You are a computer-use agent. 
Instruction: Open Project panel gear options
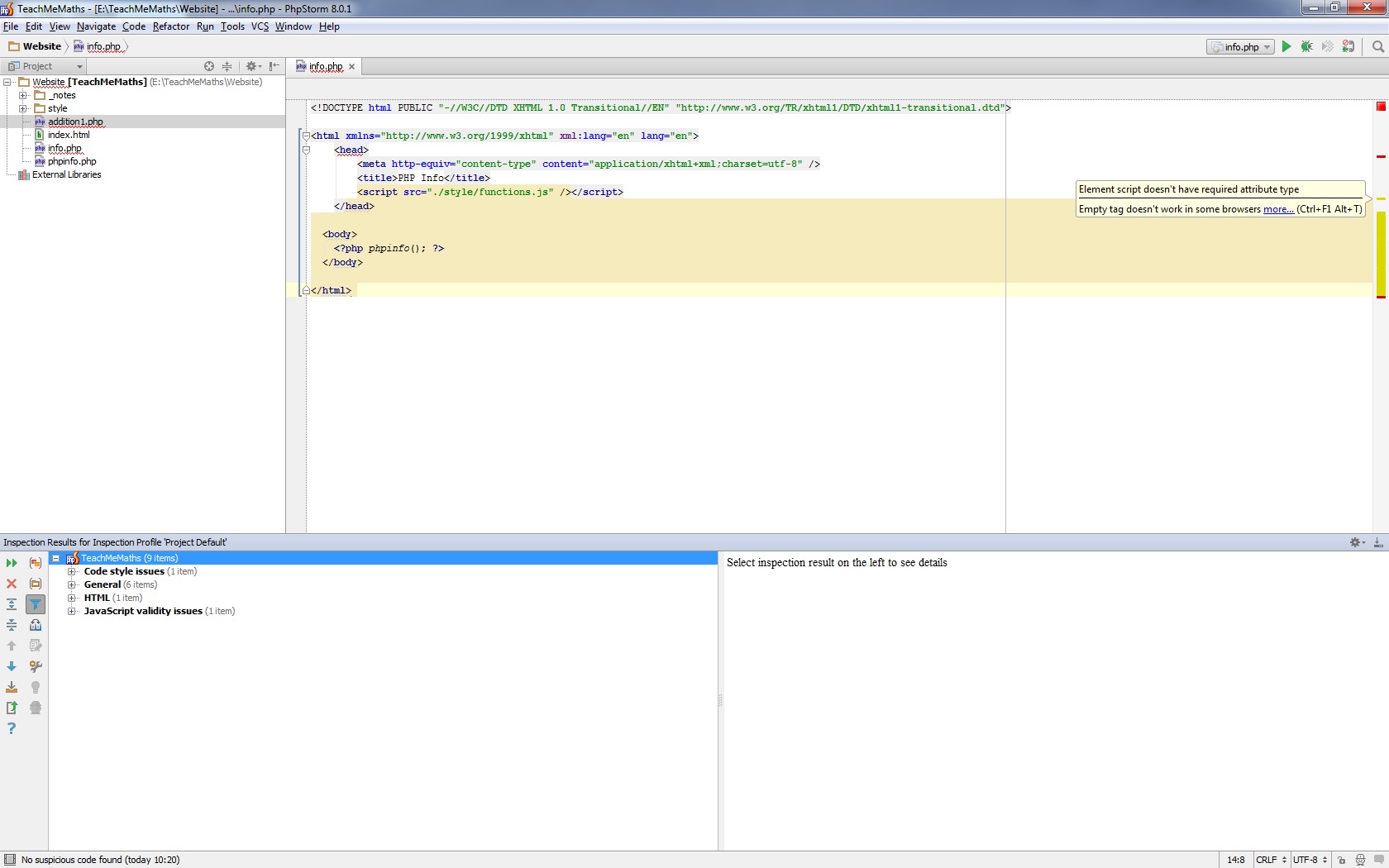coord(253,66)
